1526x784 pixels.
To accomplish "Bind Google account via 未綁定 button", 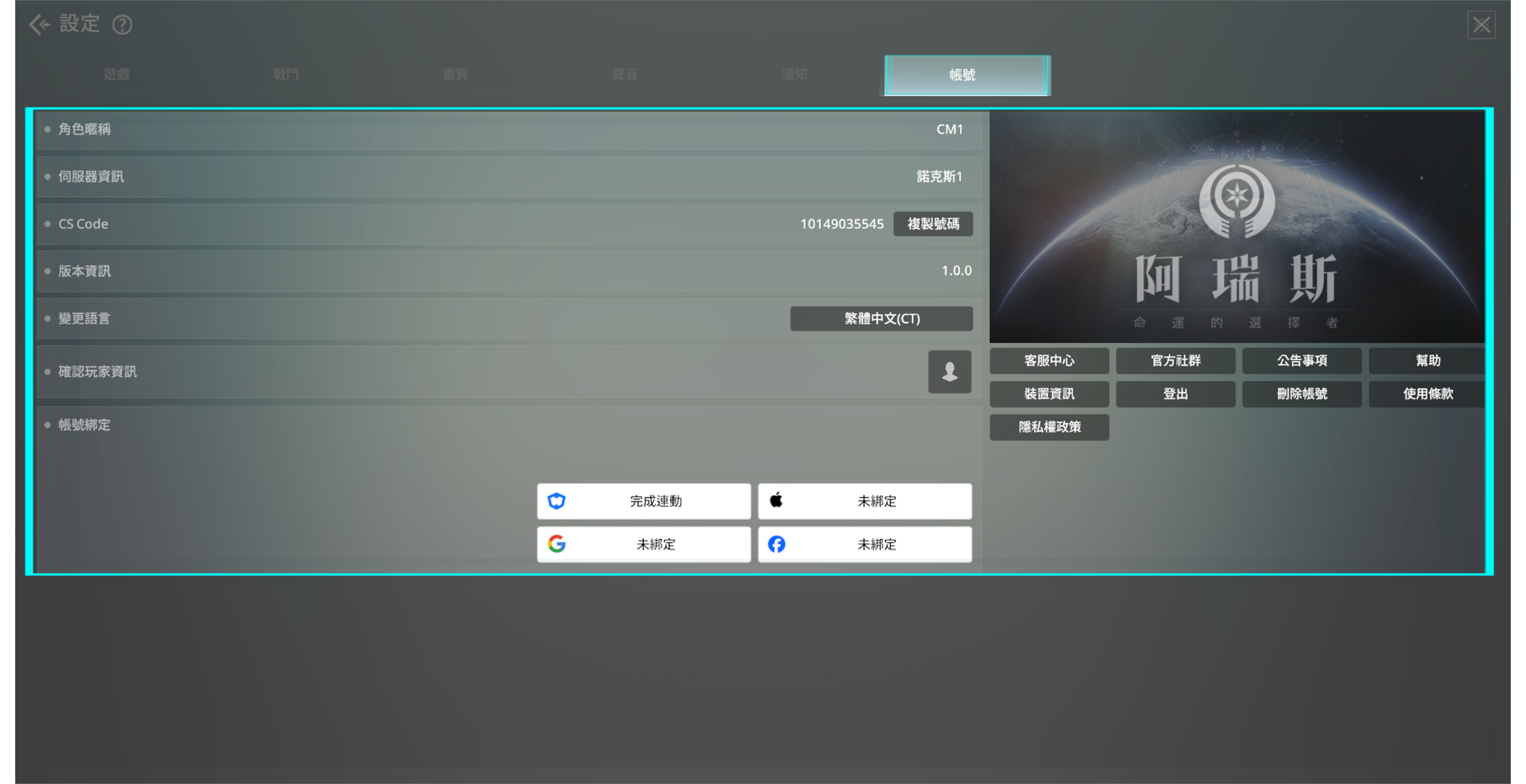I will pos(644,544).
